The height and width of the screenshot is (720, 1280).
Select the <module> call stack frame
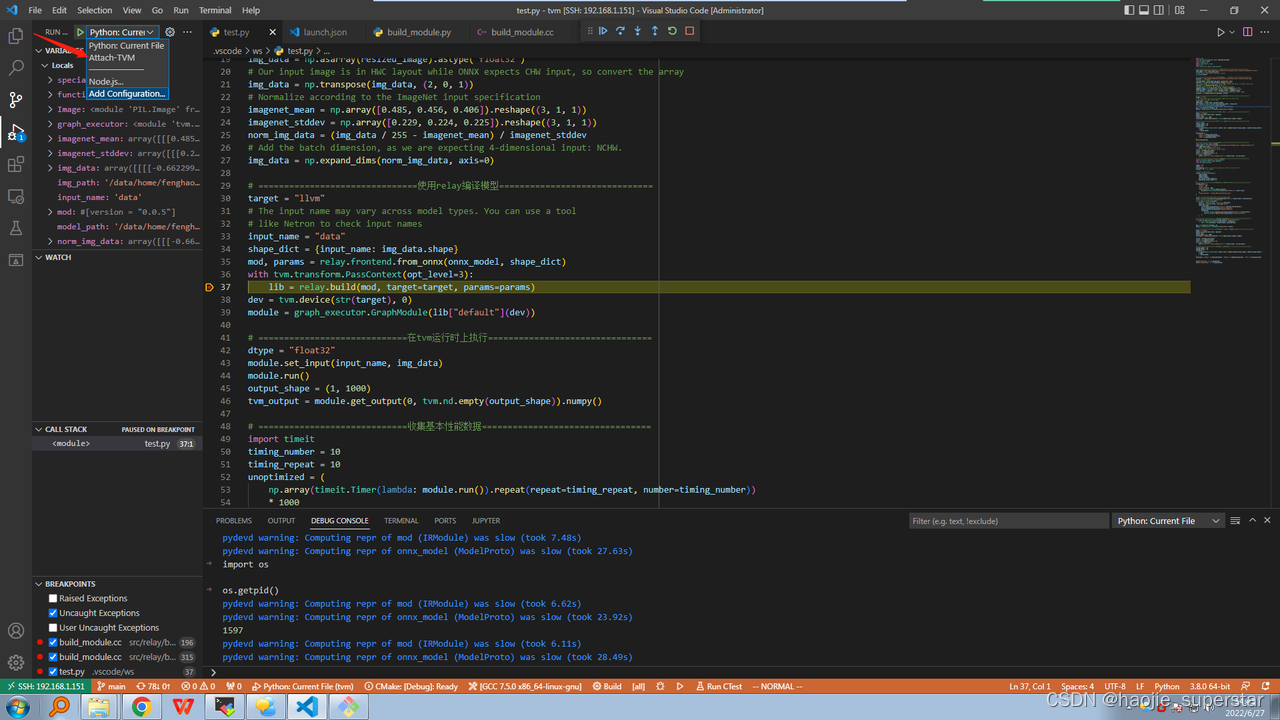[x=117, y=443]
